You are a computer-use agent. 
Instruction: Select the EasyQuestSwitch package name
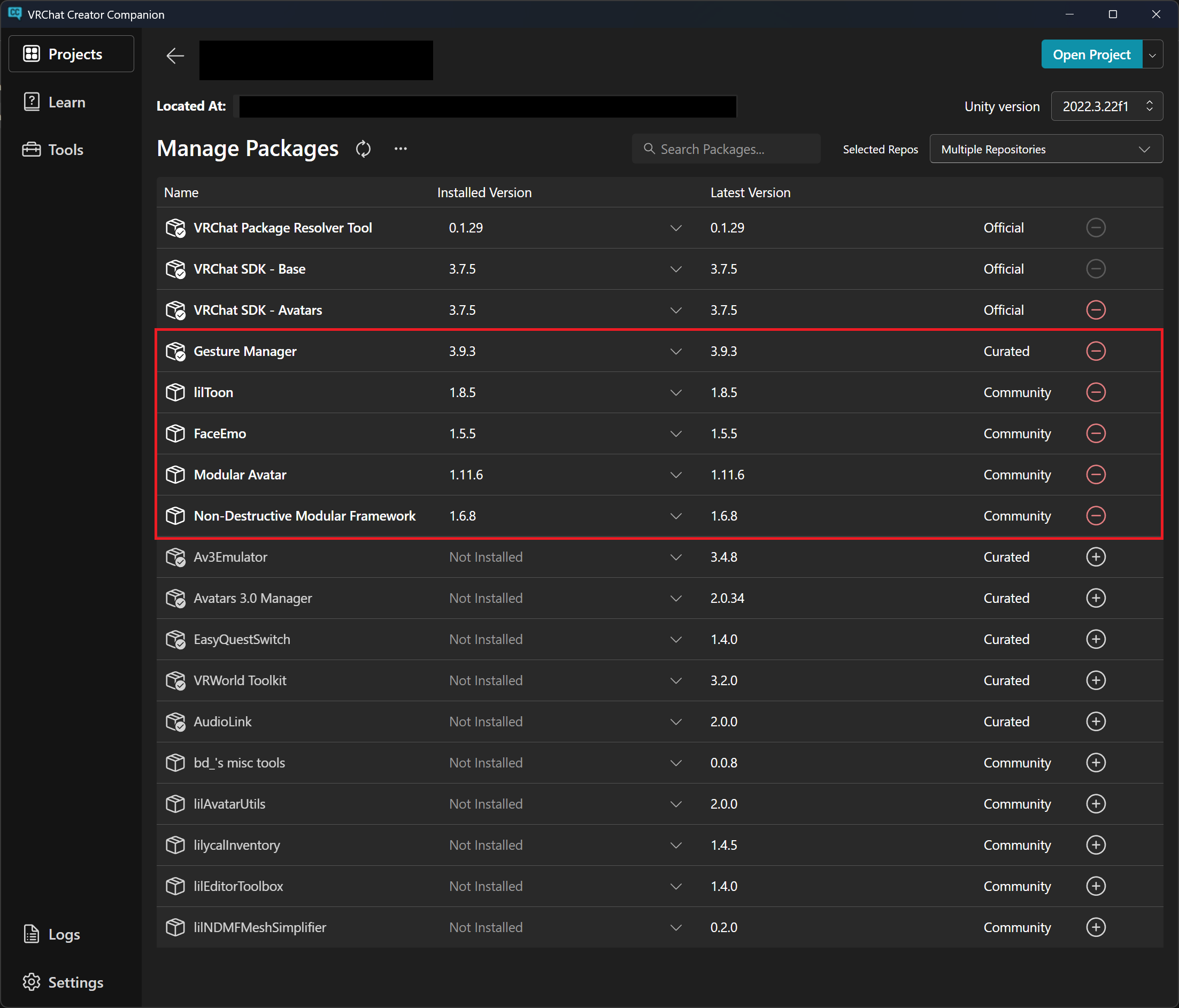click(242, 639)
